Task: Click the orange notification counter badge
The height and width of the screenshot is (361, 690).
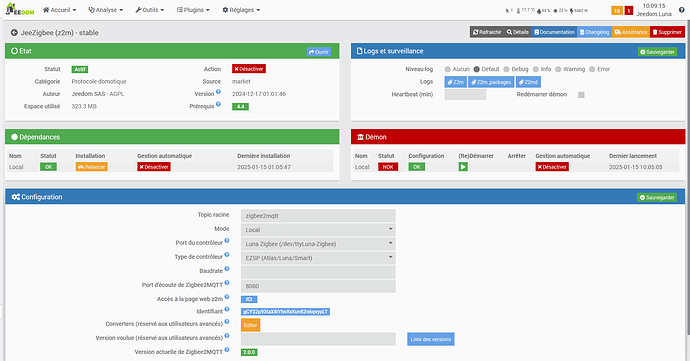Action: pyautogui.click(x=617, y=11)
